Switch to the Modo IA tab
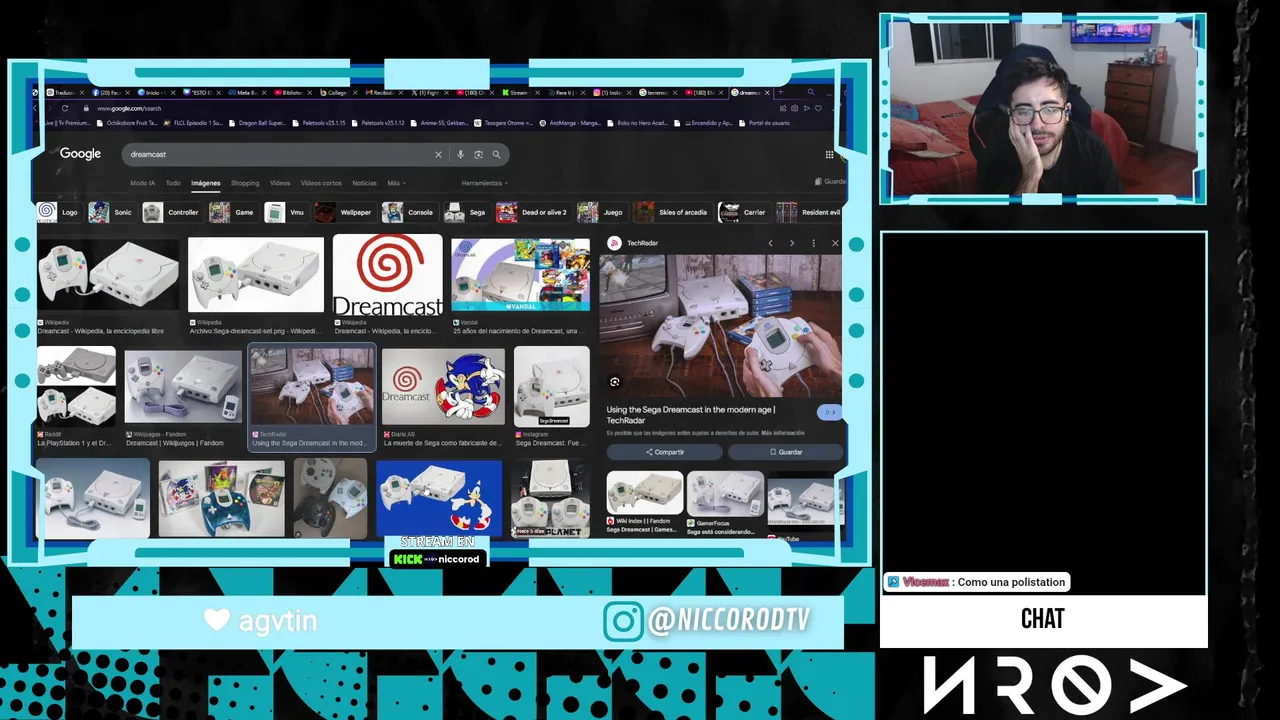 coord(143,183)
